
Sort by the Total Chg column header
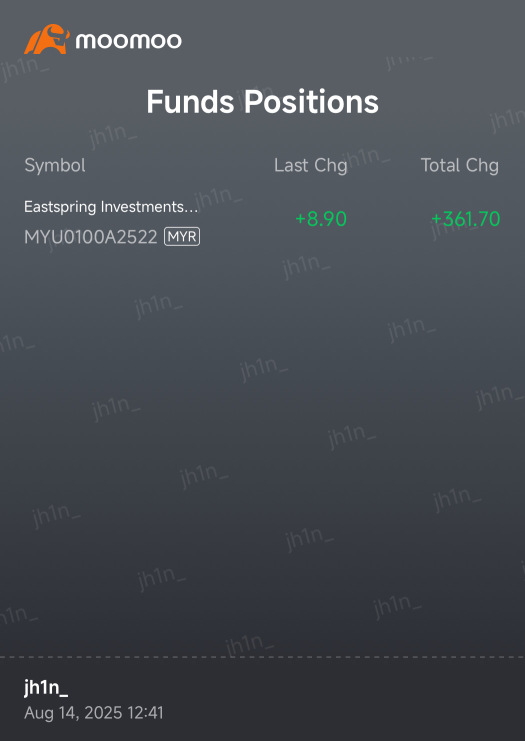click(459, 165)
